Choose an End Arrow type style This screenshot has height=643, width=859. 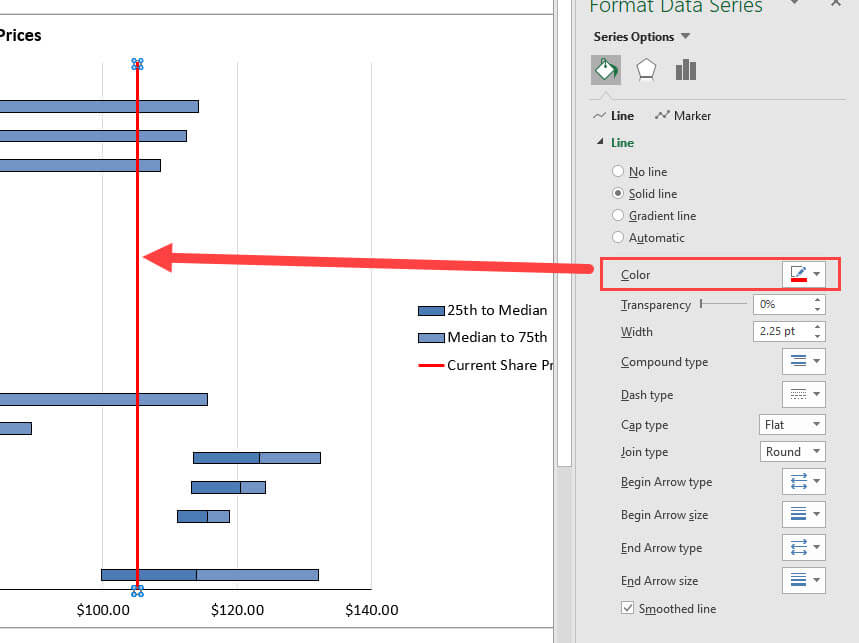tap(803, 547)
